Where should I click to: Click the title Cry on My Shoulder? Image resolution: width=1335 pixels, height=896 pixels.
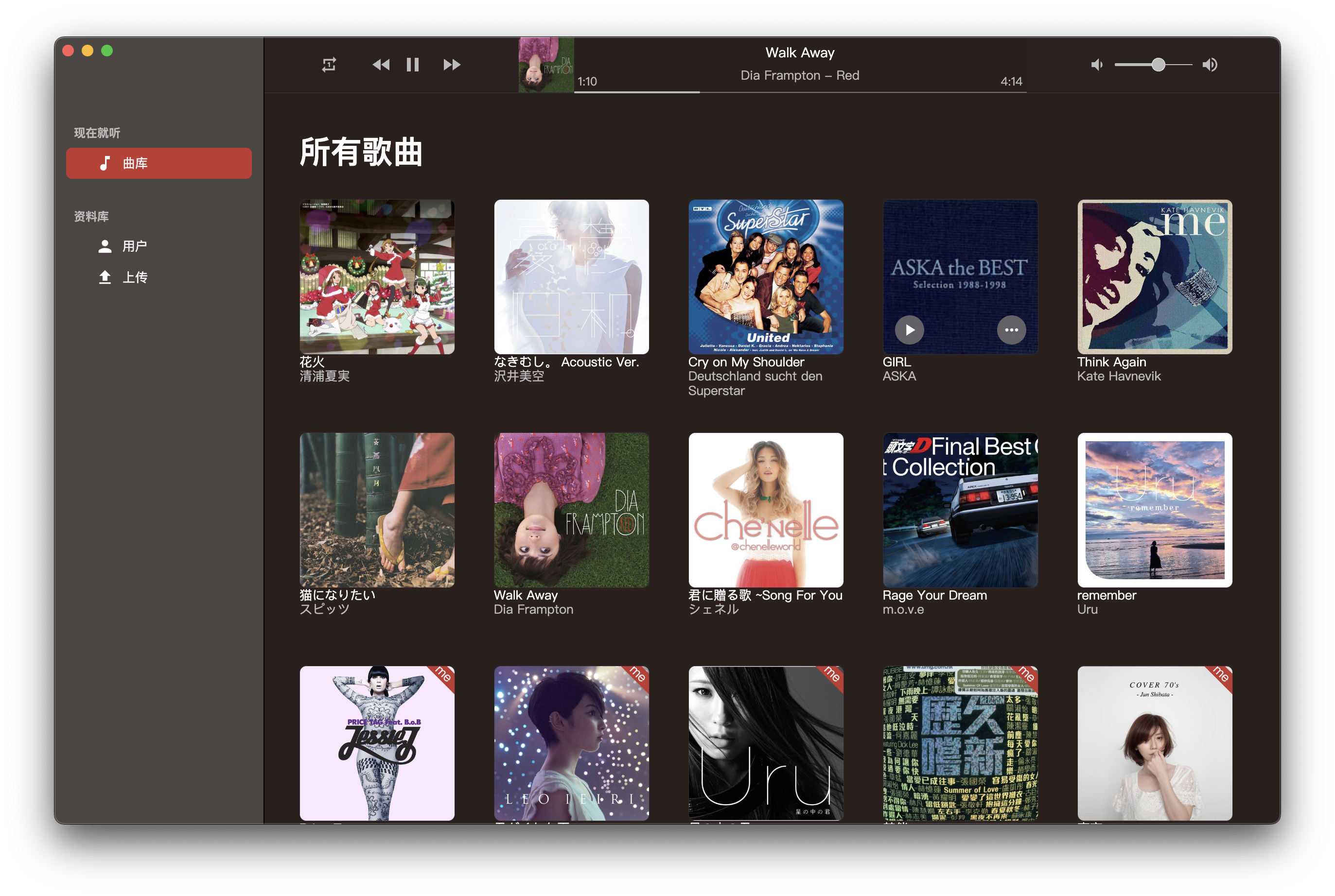(746, 362)
